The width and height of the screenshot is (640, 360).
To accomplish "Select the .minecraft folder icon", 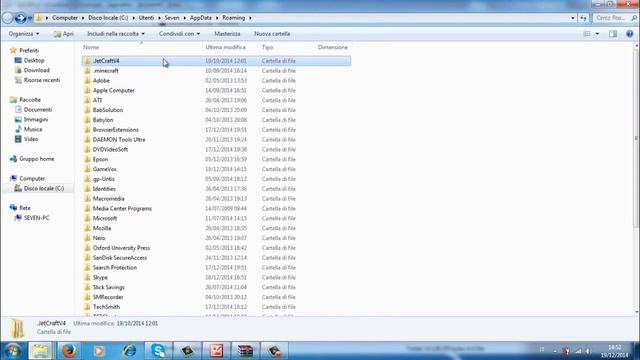I will tap(87, 71).
